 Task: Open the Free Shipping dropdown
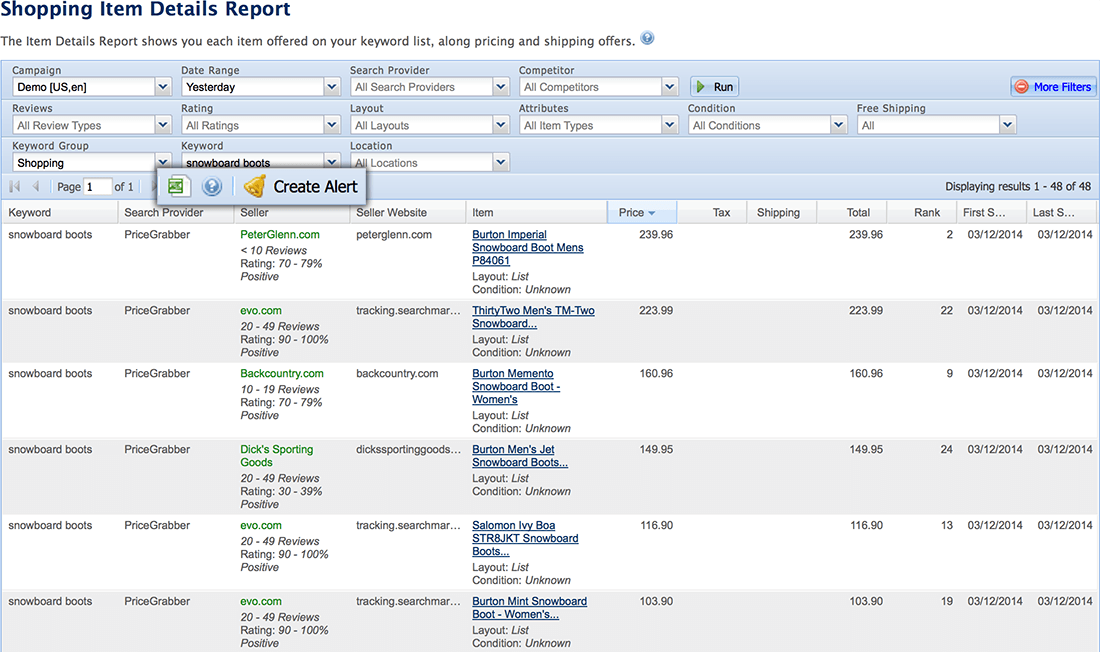click(x=936, y=125)
